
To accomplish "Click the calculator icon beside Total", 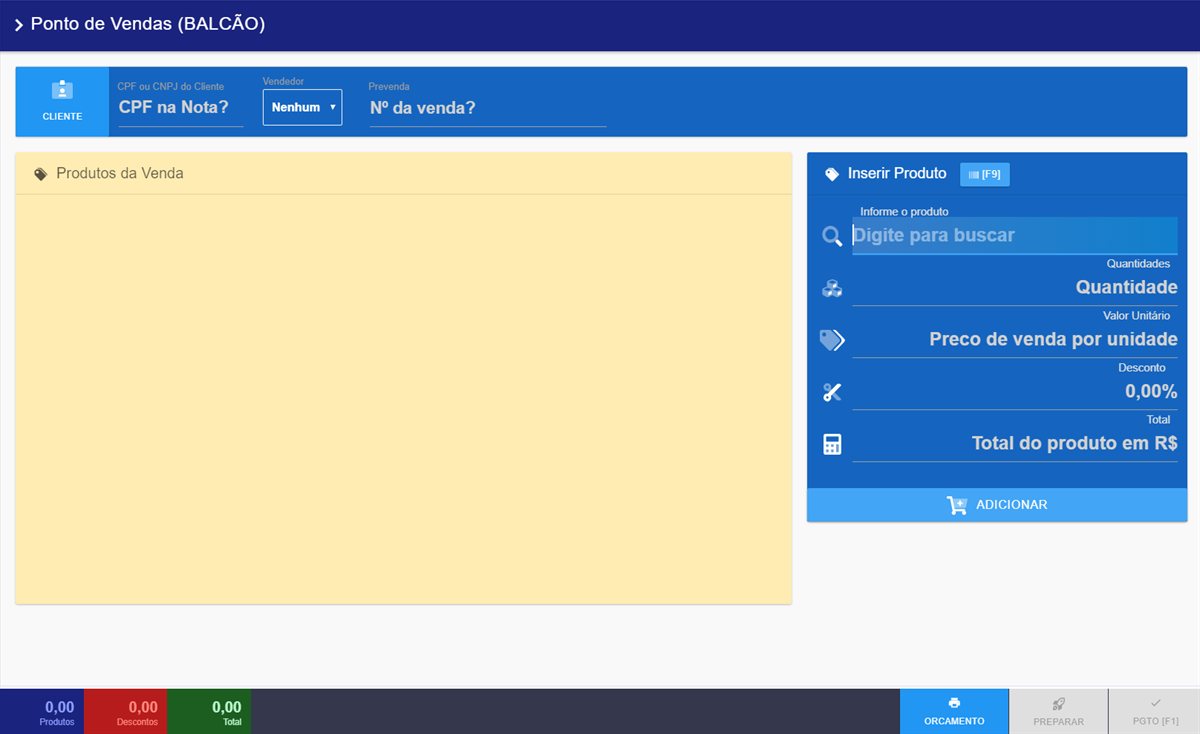I will coord(832,444).
